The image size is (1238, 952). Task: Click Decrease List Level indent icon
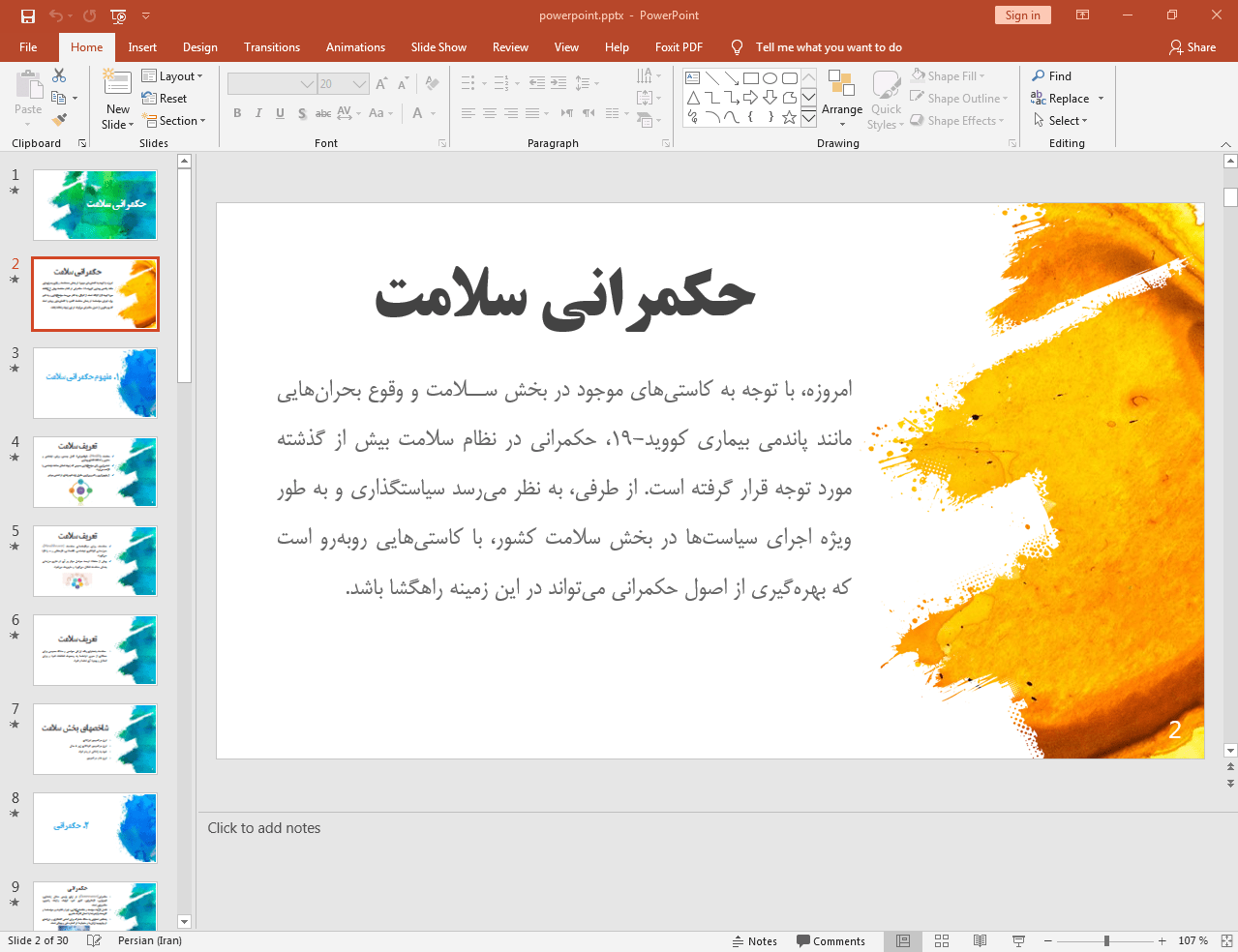tap(537, 83)
